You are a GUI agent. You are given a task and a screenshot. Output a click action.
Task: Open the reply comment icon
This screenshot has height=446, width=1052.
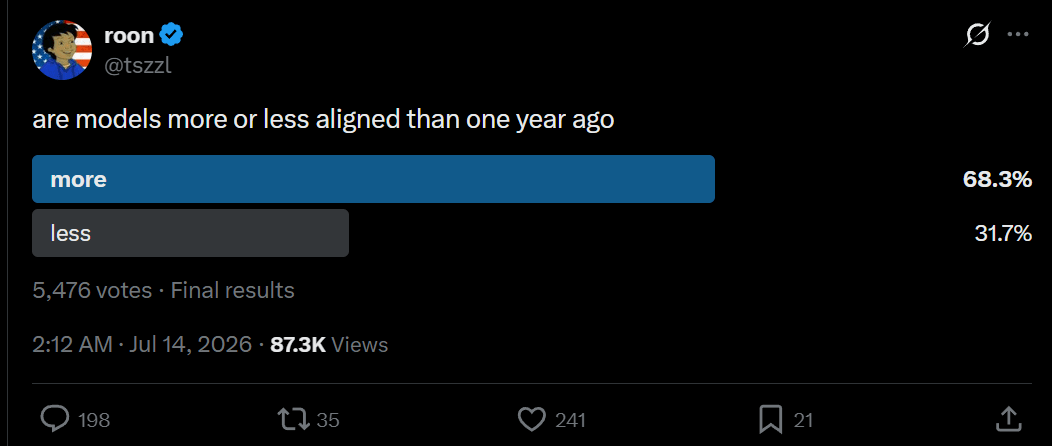pos(55,420)
